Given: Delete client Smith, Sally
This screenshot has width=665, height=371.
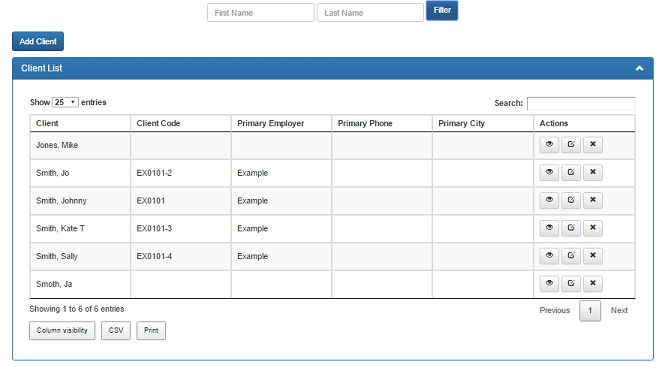Looking at the screenshot, I should pos(593,256).
